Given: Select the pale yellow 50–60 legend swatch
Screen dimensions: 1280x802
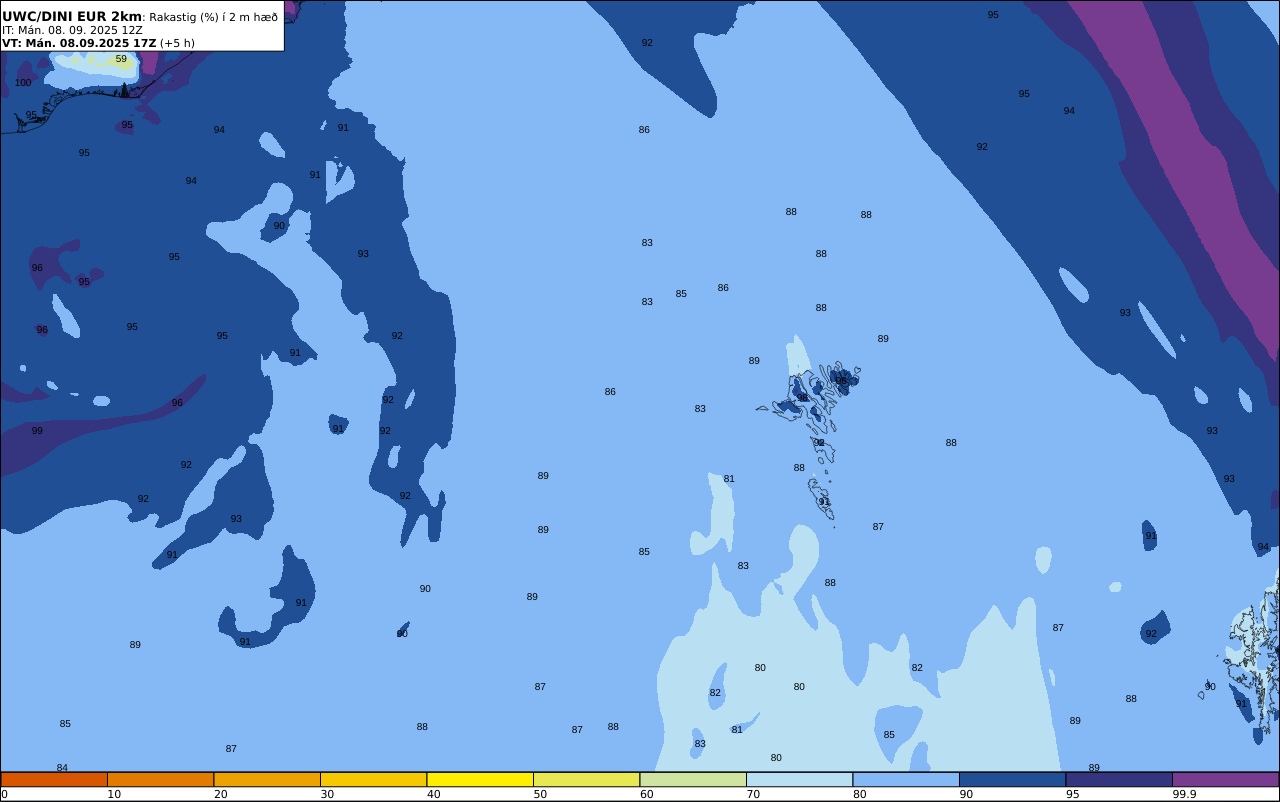Looking at the screenshot, I should [x=586, y=779].
